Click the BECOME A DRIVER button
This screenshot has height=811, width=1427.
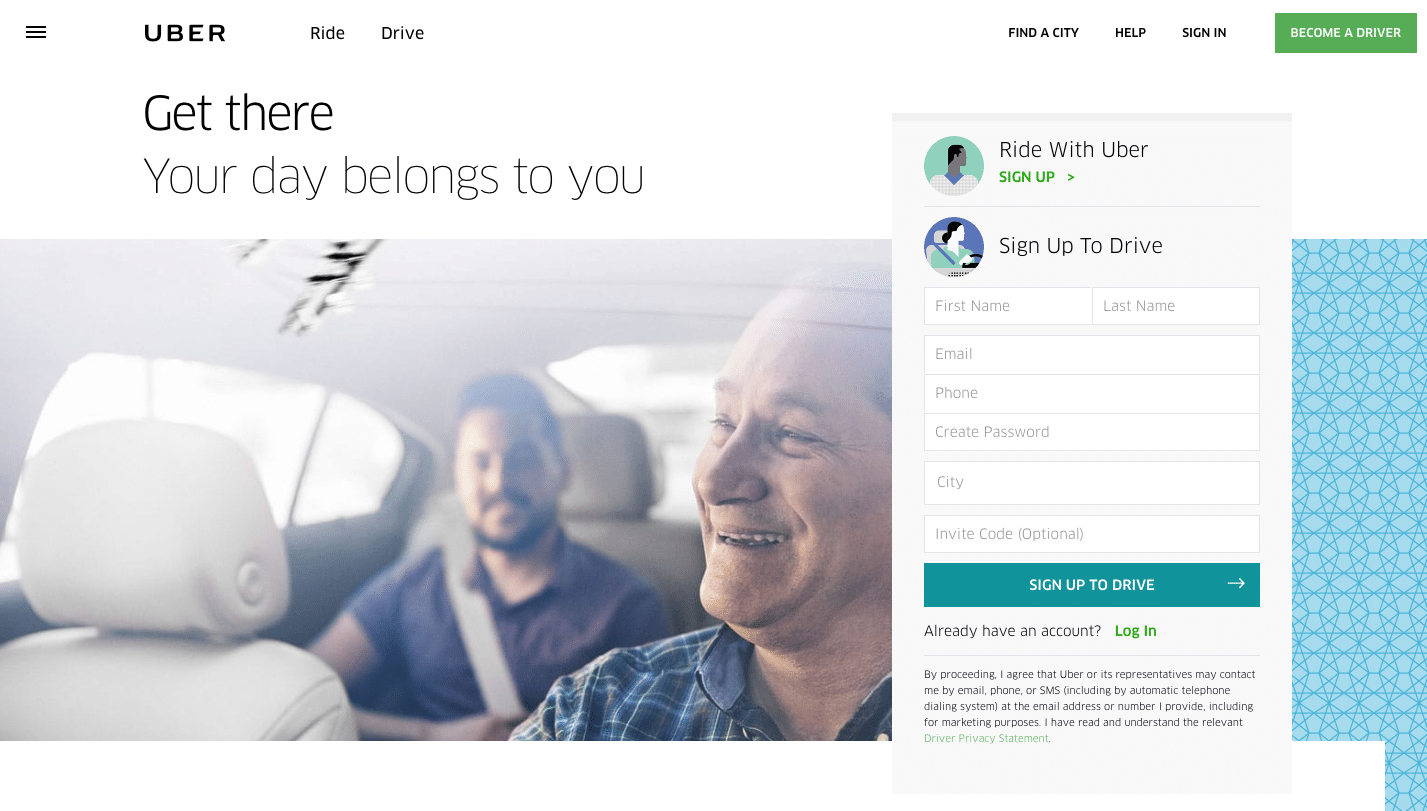(1345, 33)
